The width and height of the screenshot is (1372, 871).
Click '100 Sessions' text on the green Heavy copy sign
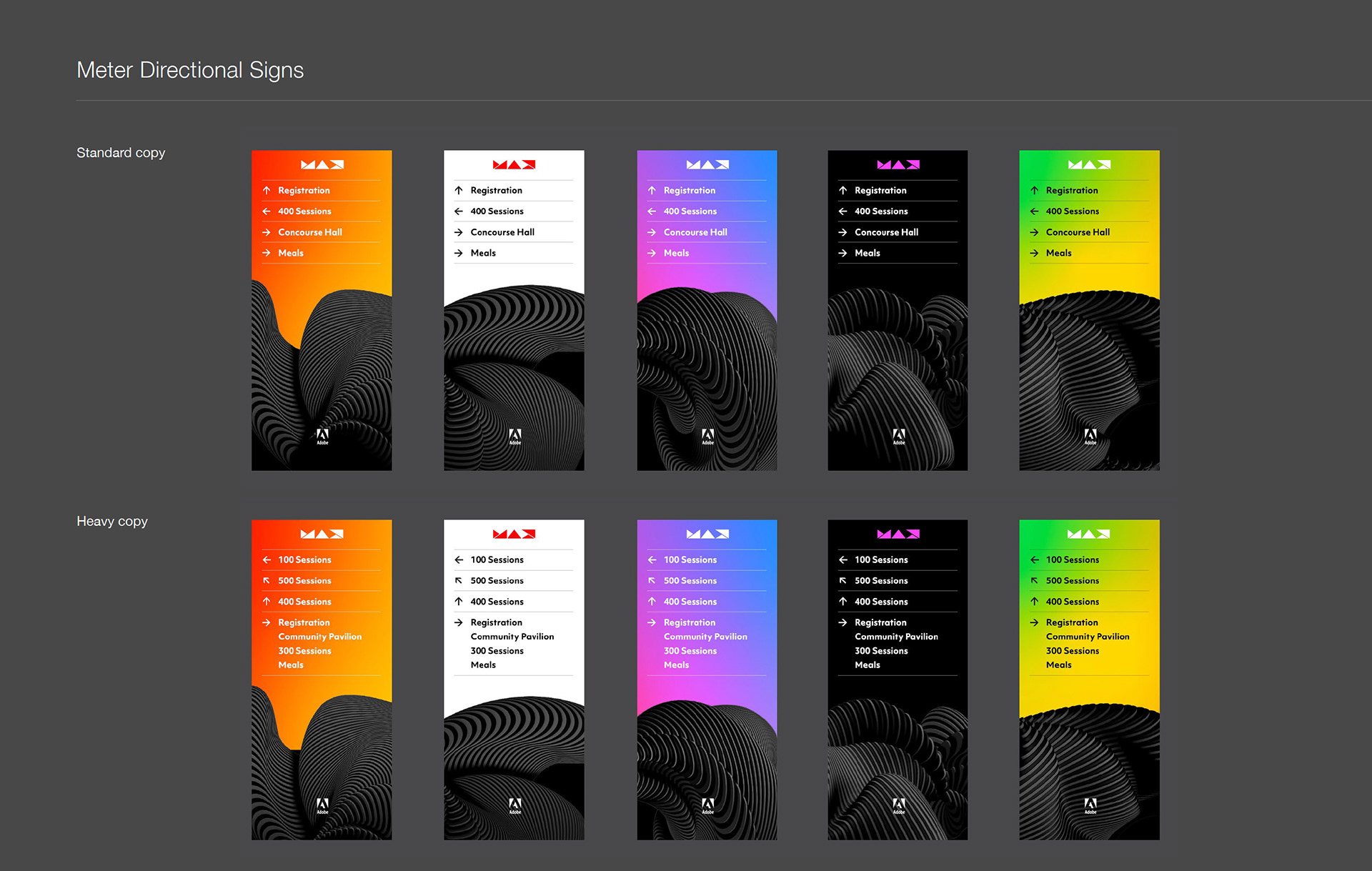1073,559
